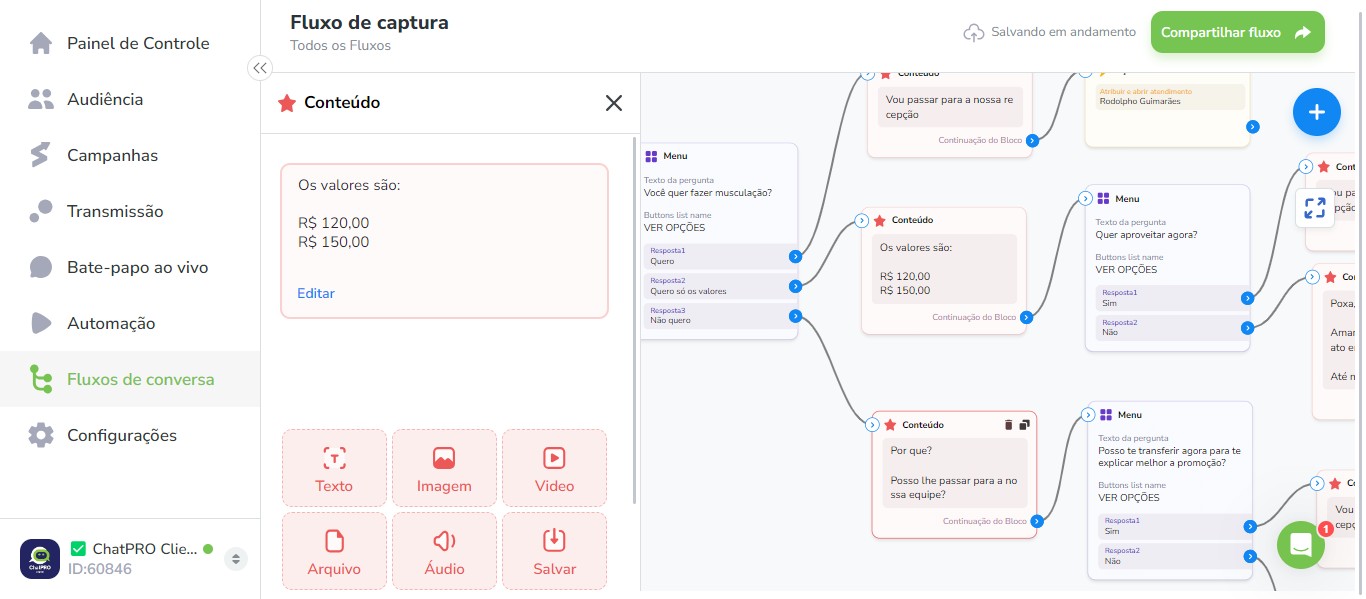Click the ChatPRO account avatar
Screen dimensions: 1366x599
(x=40, y=559)
